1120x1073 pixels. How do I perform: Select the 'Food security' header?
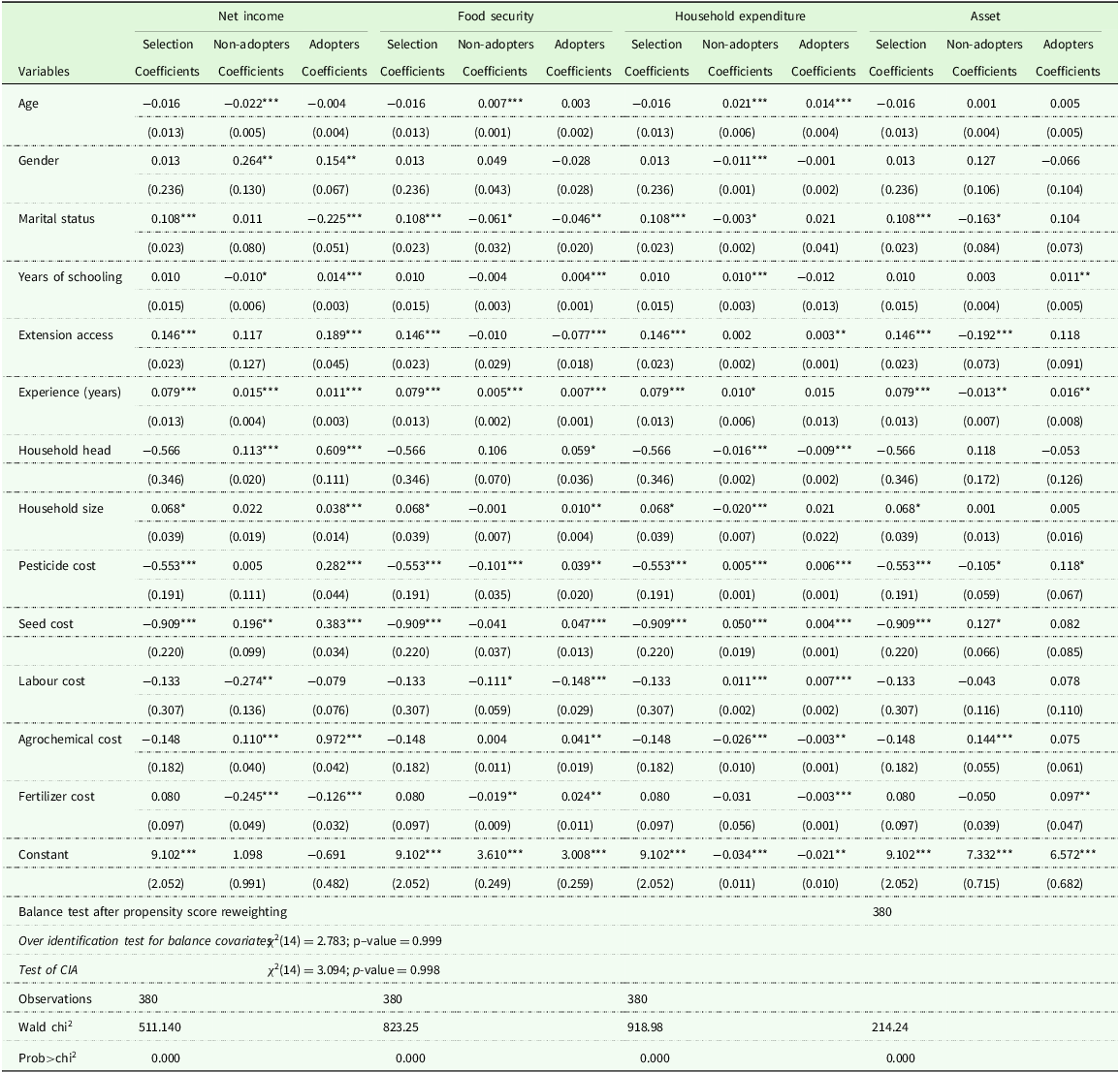pos(496,16)
